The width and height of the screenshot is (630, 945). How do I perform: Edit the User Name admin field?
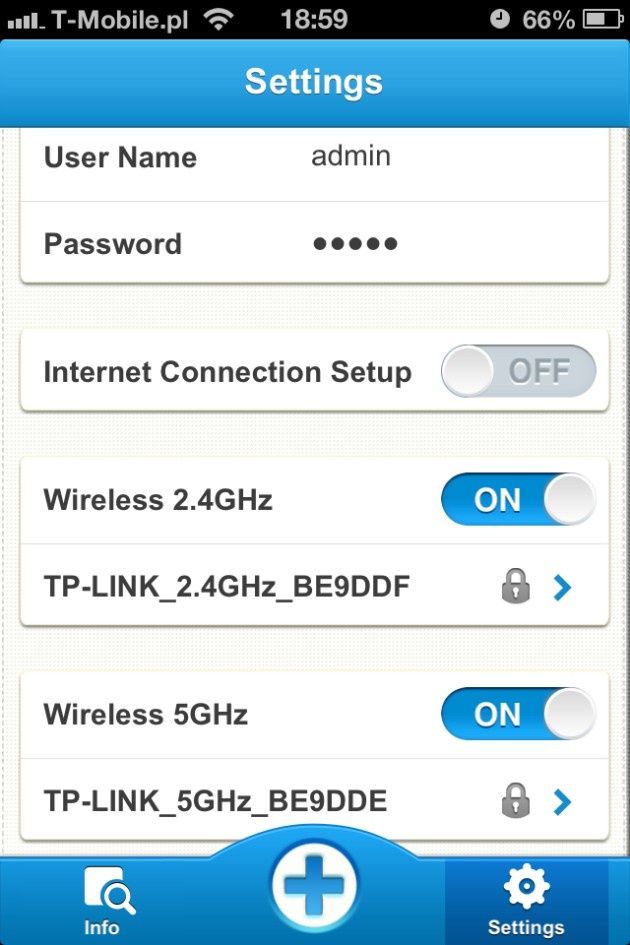315,157
